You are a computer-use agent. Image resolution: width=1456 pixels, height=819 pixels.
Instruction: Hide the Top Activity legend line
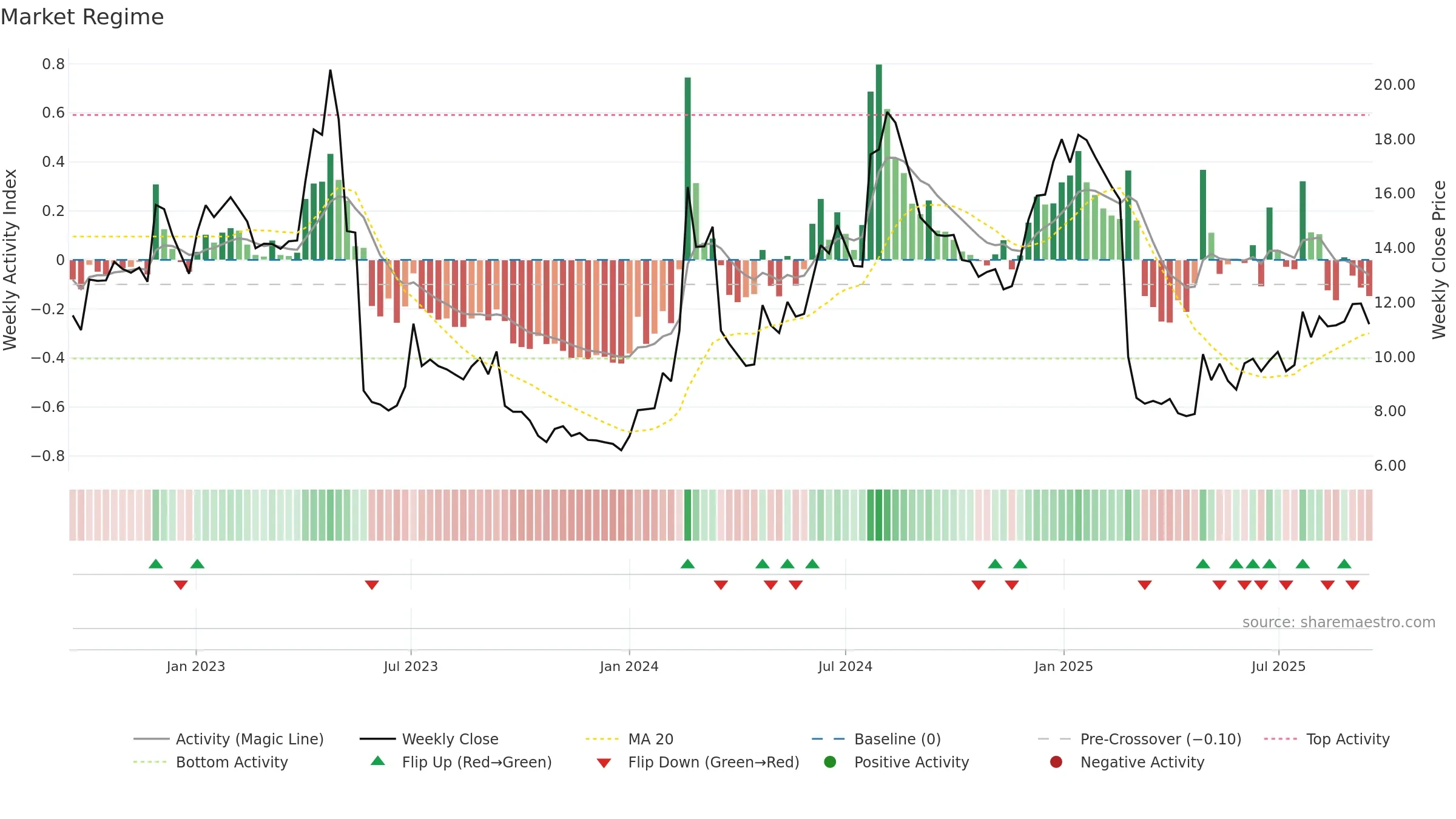pyautogui.click(x=1326, y=739)
